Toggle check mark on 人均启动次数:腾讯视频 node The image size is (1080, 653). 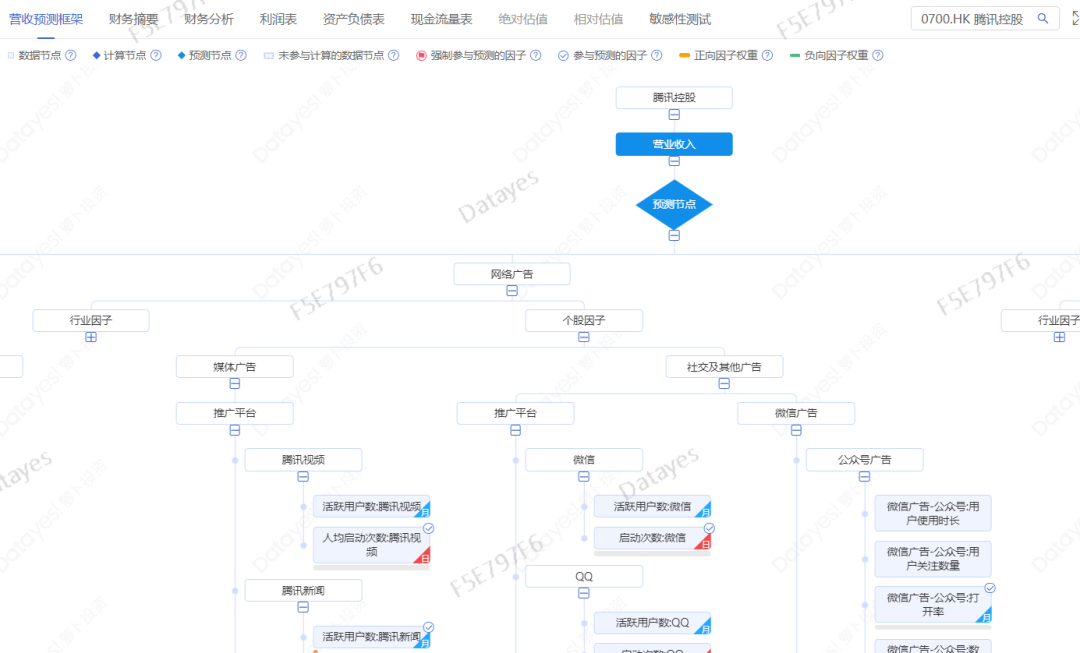428,528
